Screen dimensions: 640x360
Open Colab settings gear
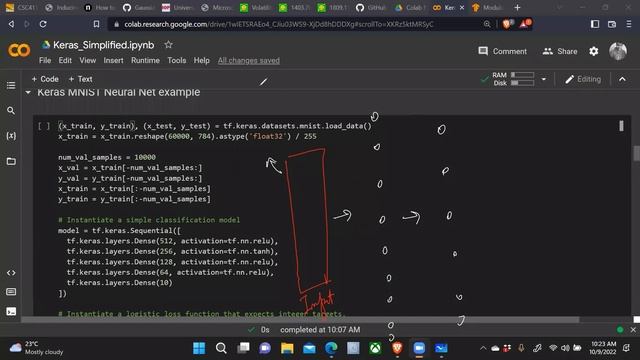tap(593, 51)
